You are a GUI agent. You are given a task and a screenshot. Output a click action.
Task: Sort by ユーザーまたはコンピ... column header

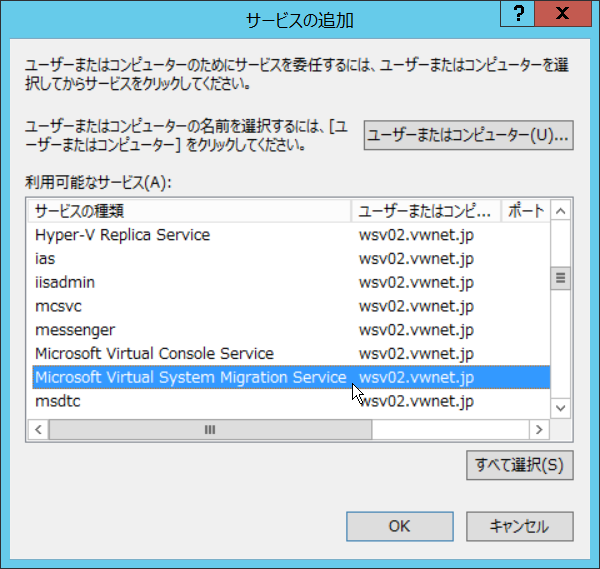pyautogui.click(x=426, y=211)
